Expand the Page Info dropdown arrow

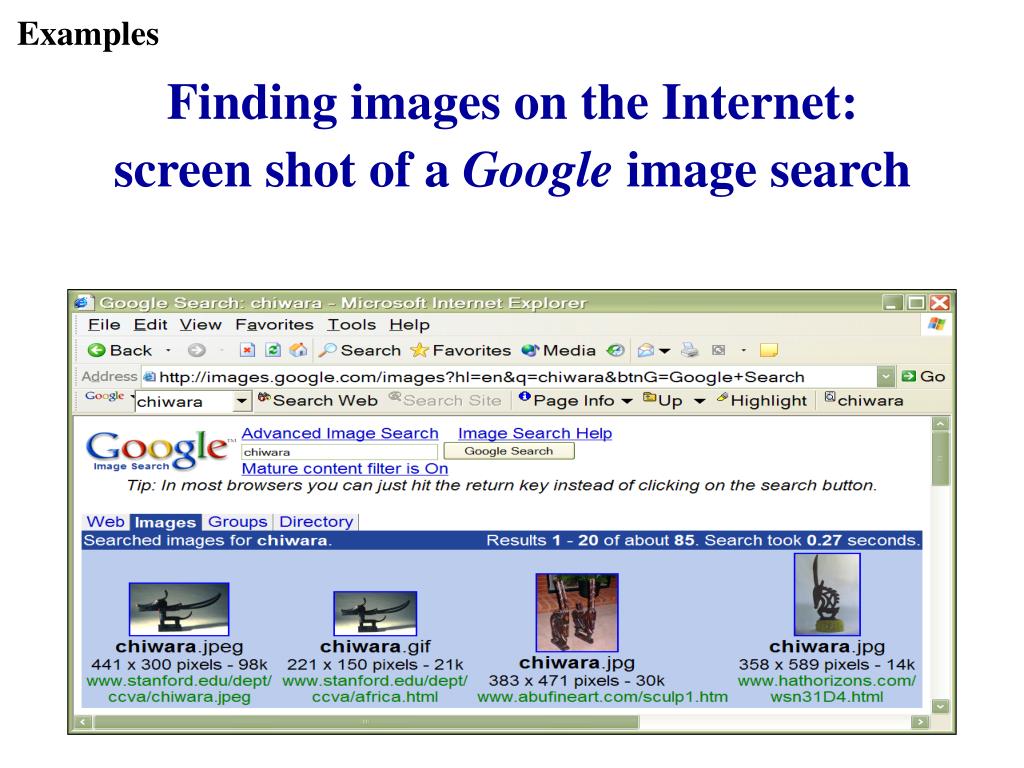(x=627, y=401)
